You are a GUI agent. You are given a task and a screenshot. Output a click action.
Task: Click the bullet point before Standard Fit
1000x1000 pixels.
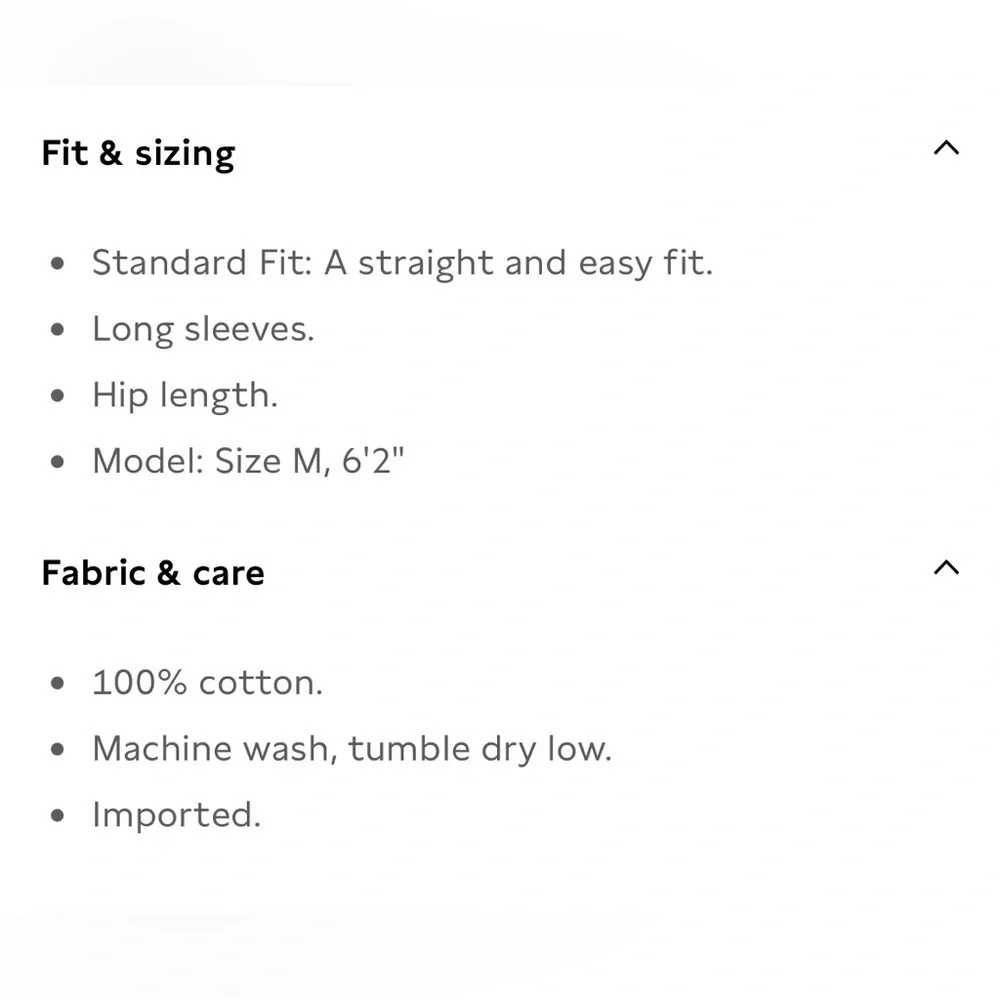click(57, 263)
